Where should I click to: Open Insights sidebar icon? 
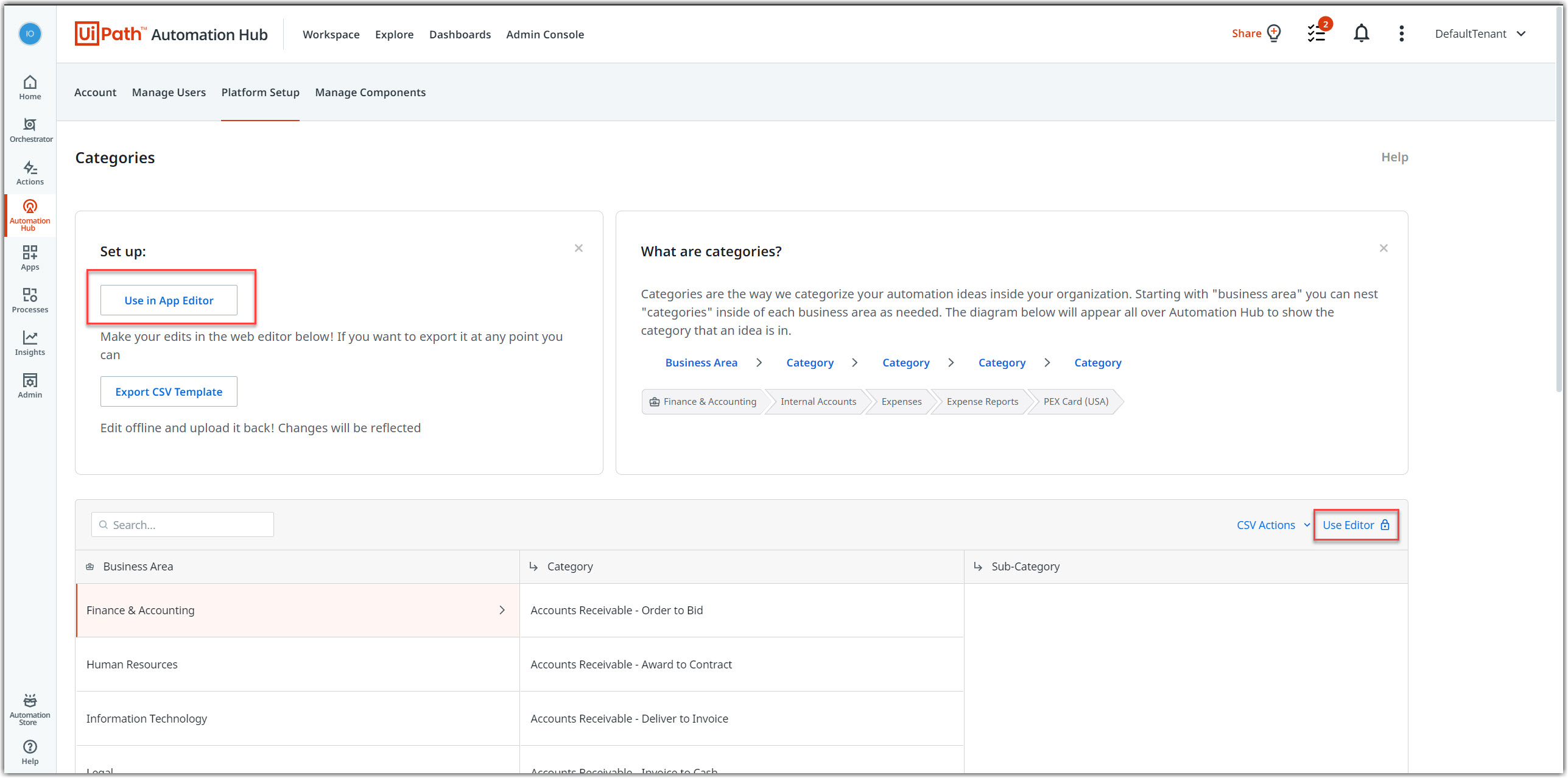click(30, 343)
